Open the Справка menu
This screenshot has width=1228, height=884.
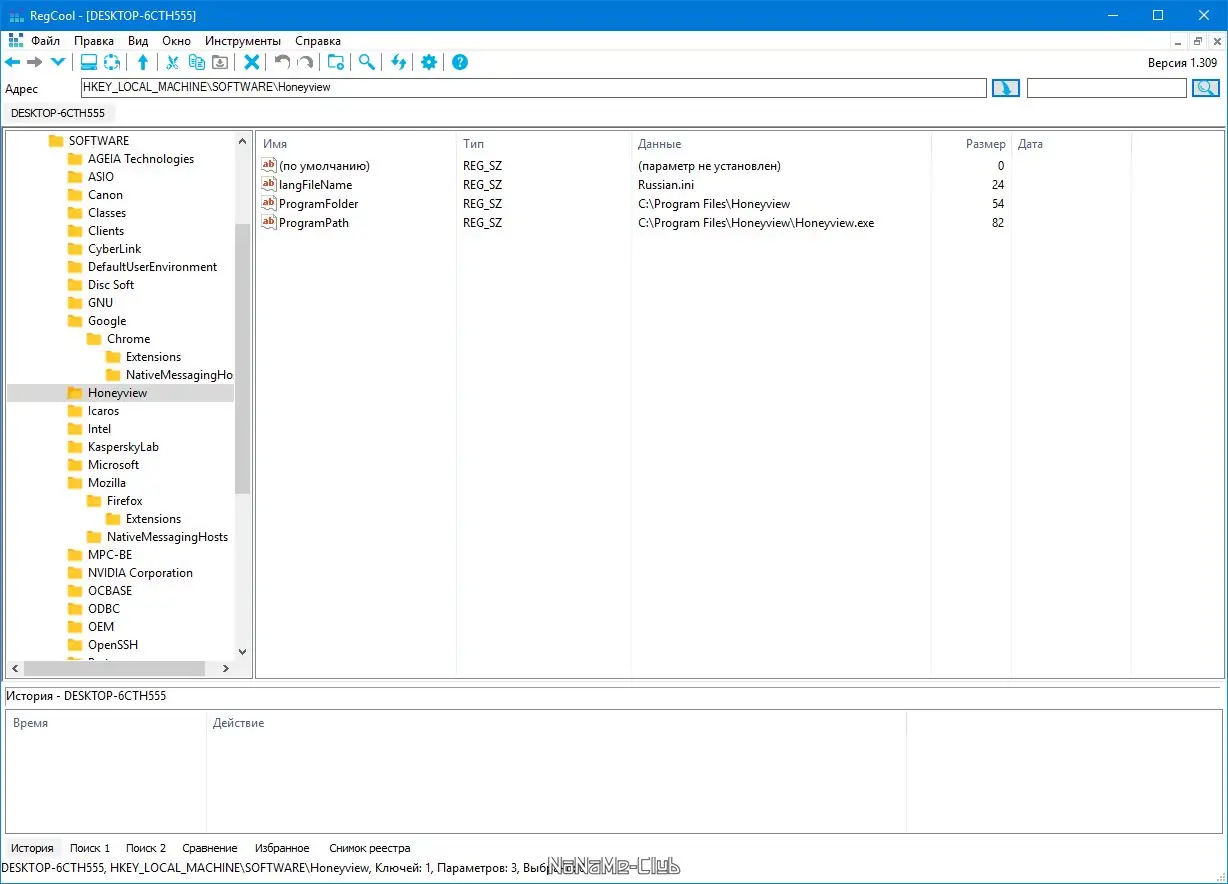pos(318,41)
